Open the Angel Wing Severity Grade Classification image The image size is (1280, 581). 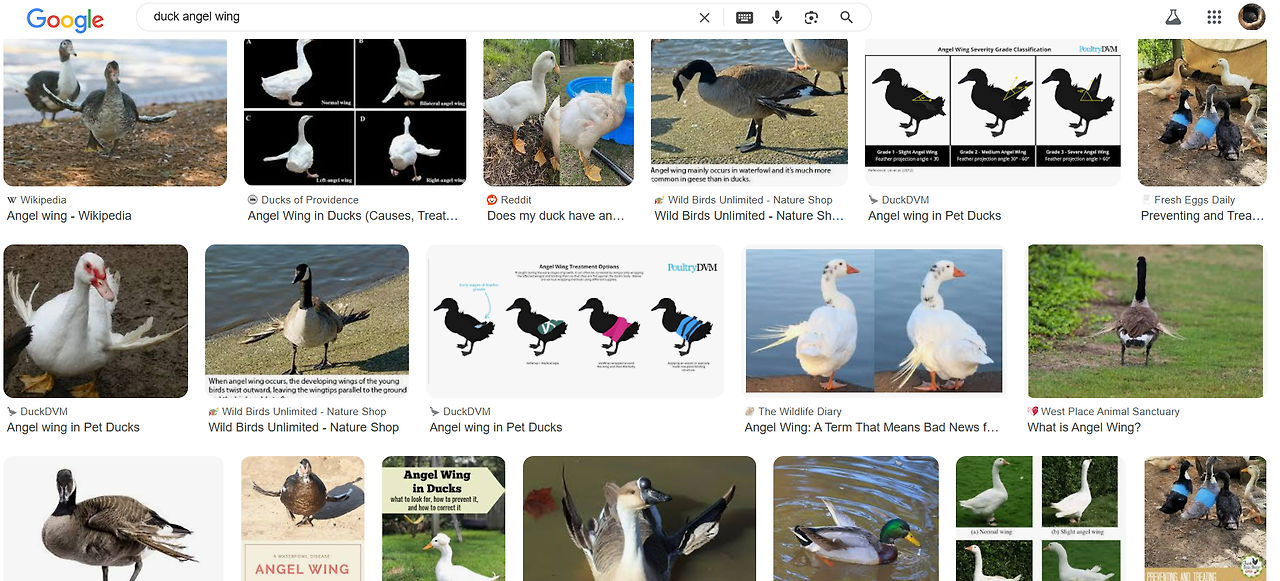click(x=993, y=112)
